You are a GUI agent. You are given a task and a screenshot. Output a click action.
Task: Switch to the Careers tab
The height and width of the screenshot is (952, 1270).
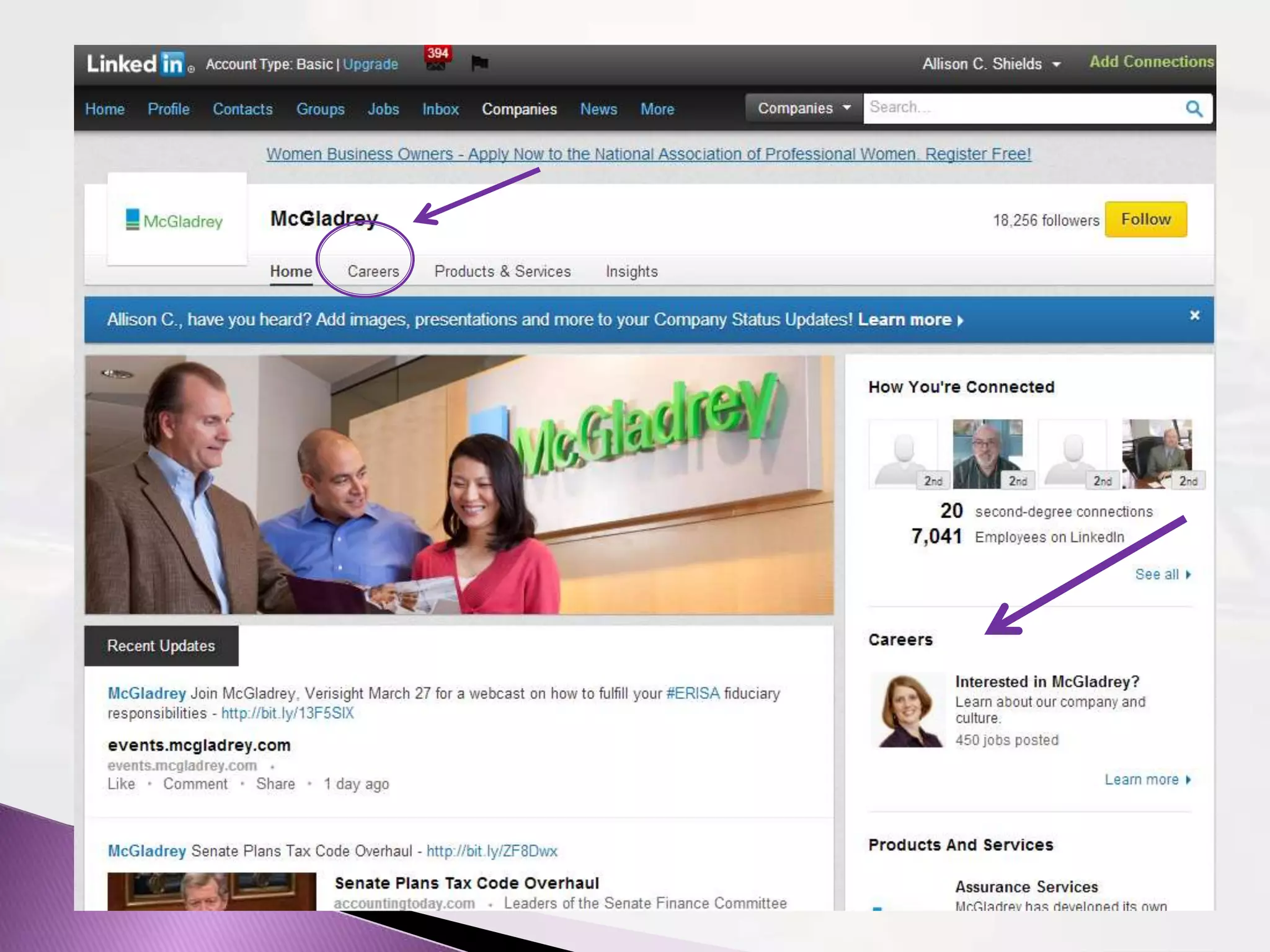pyautogui.click(x=373, y=271)
